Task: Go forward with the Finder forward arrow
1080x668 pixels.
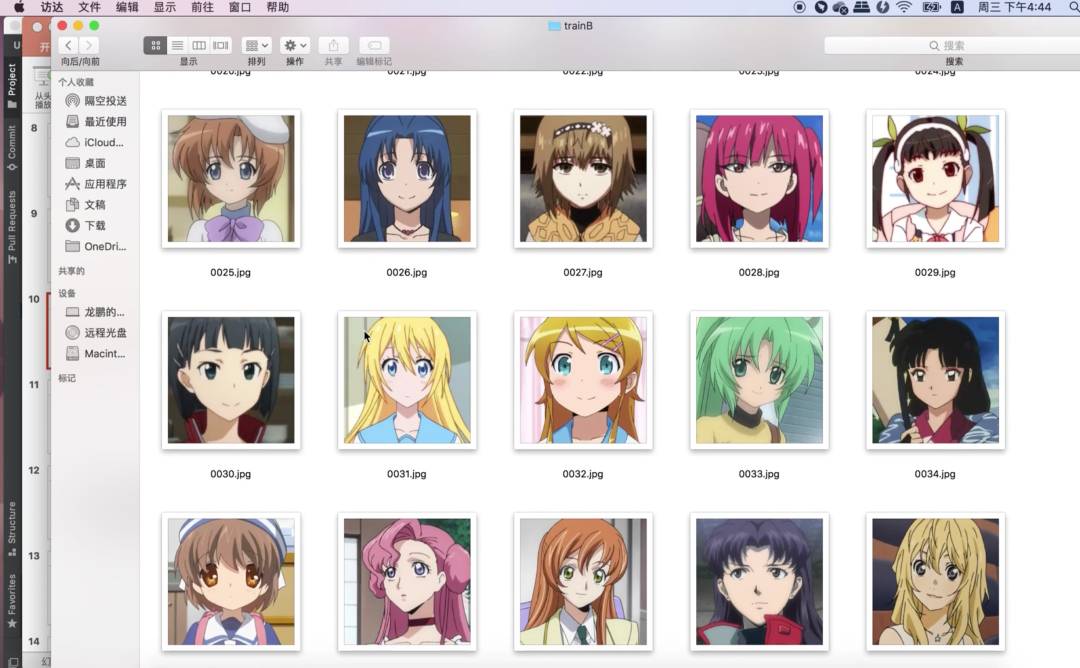Action: (89, 45)
